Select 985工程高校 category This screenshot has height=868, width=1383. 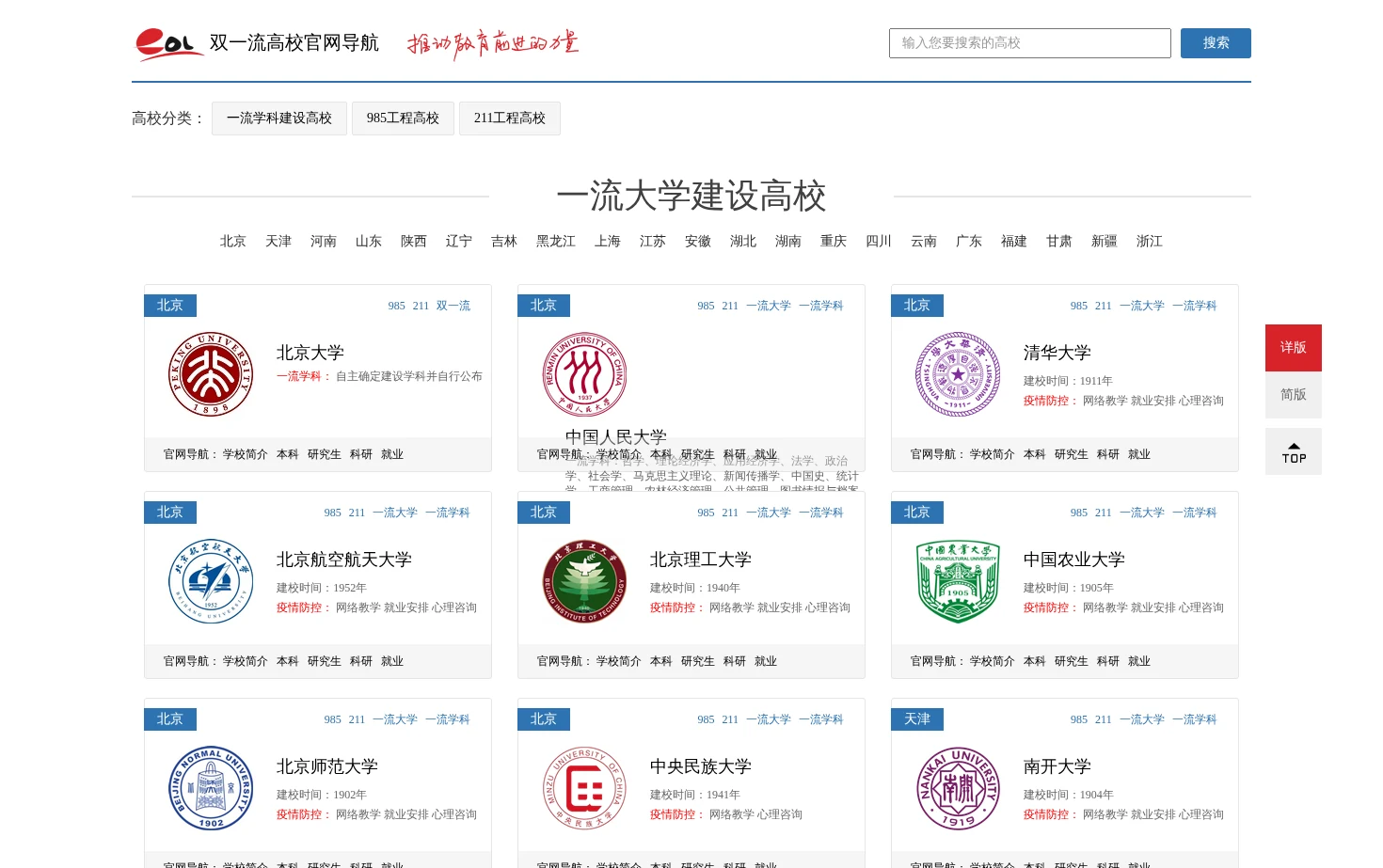point(403,118)
